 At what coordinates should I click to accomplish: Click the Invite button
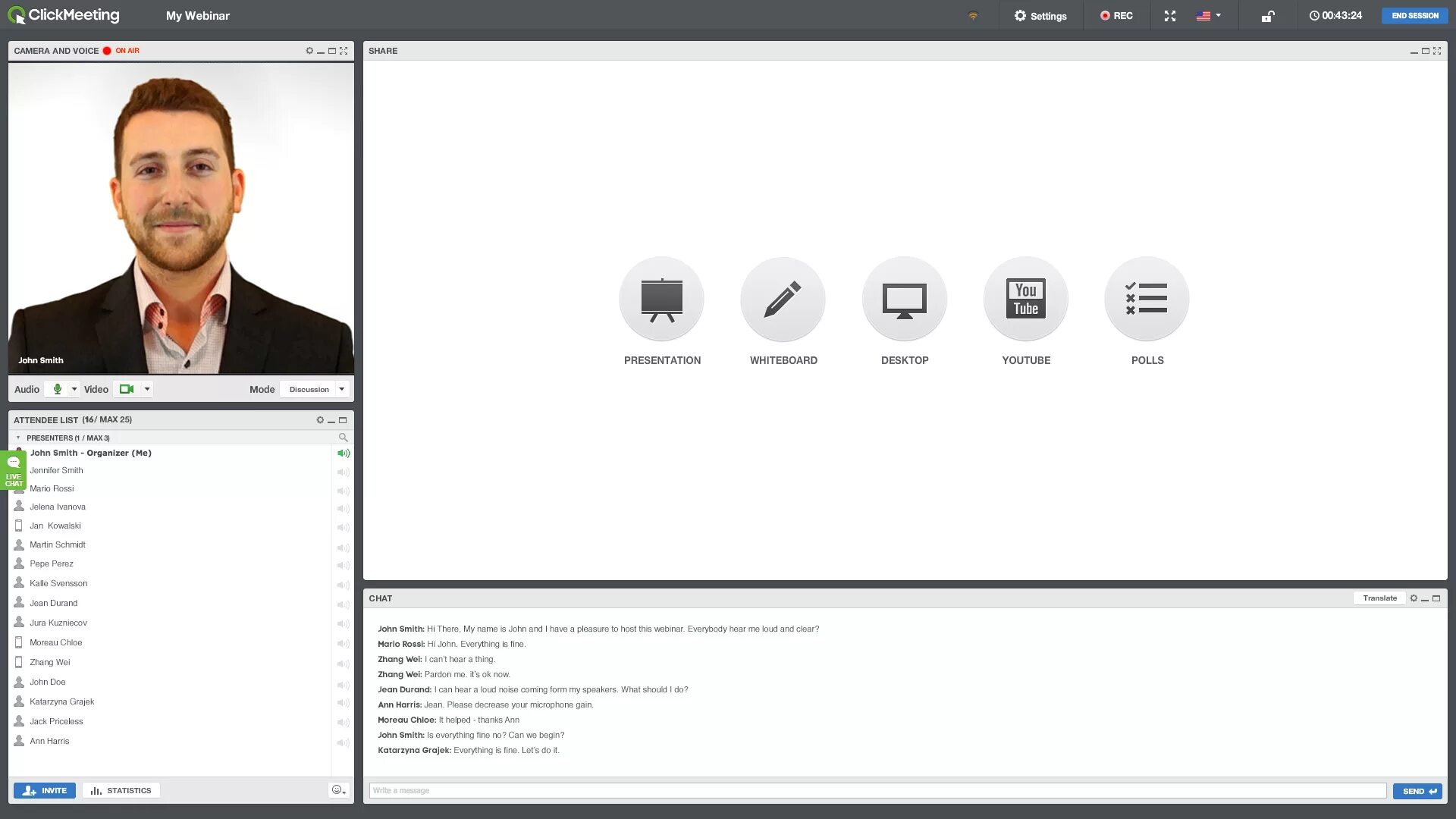[45, 790]
